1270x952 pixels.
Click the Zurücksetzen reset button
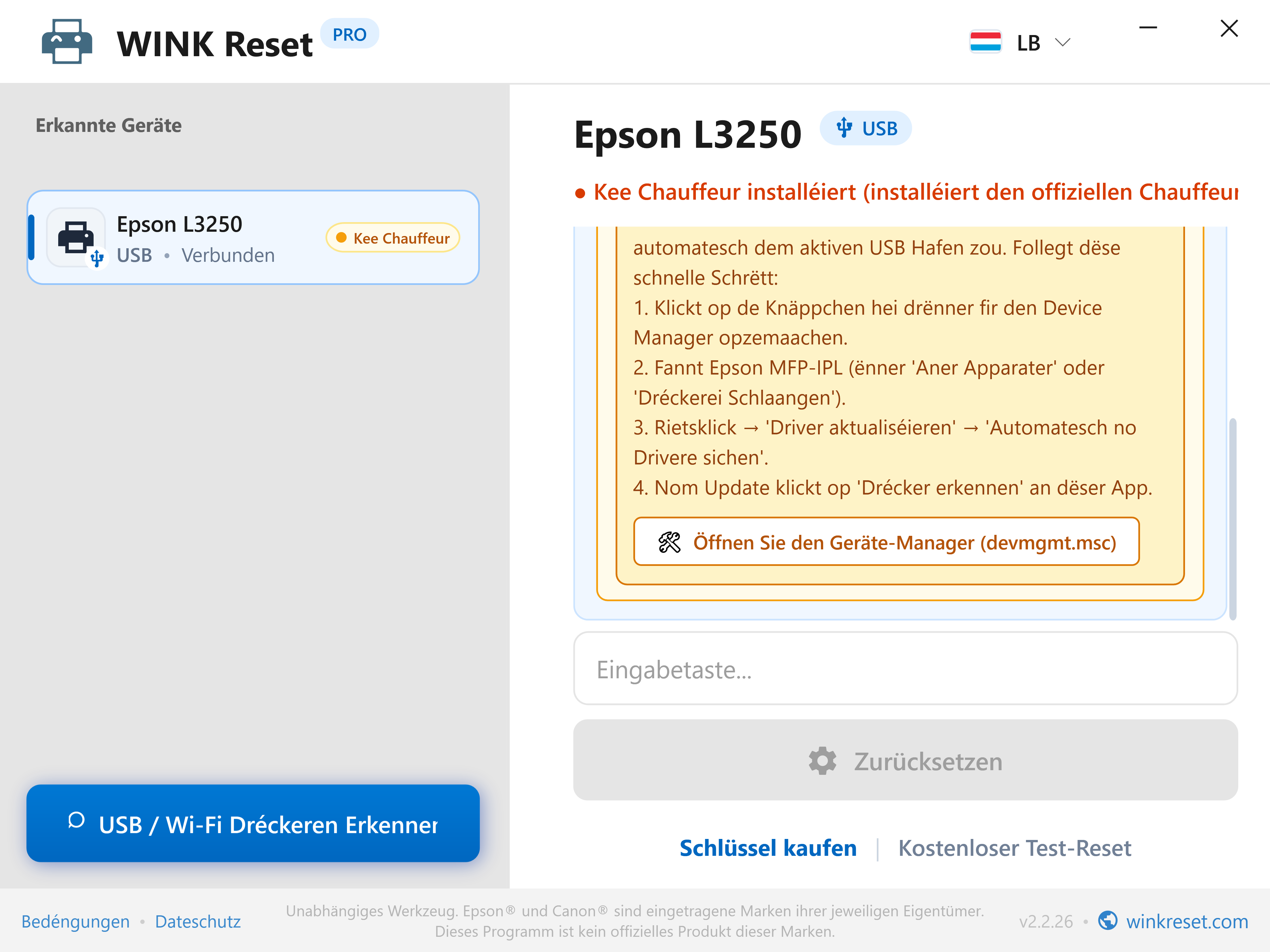tap(906, 760)
